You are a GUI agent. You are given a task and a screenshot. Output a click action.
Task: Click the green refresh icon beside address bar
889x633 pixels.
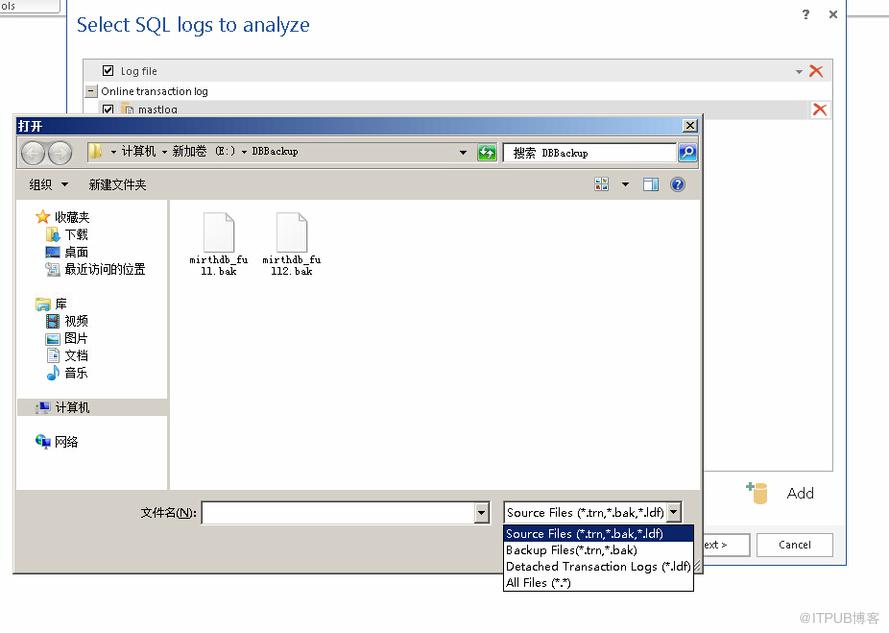[x=486, y=152]
